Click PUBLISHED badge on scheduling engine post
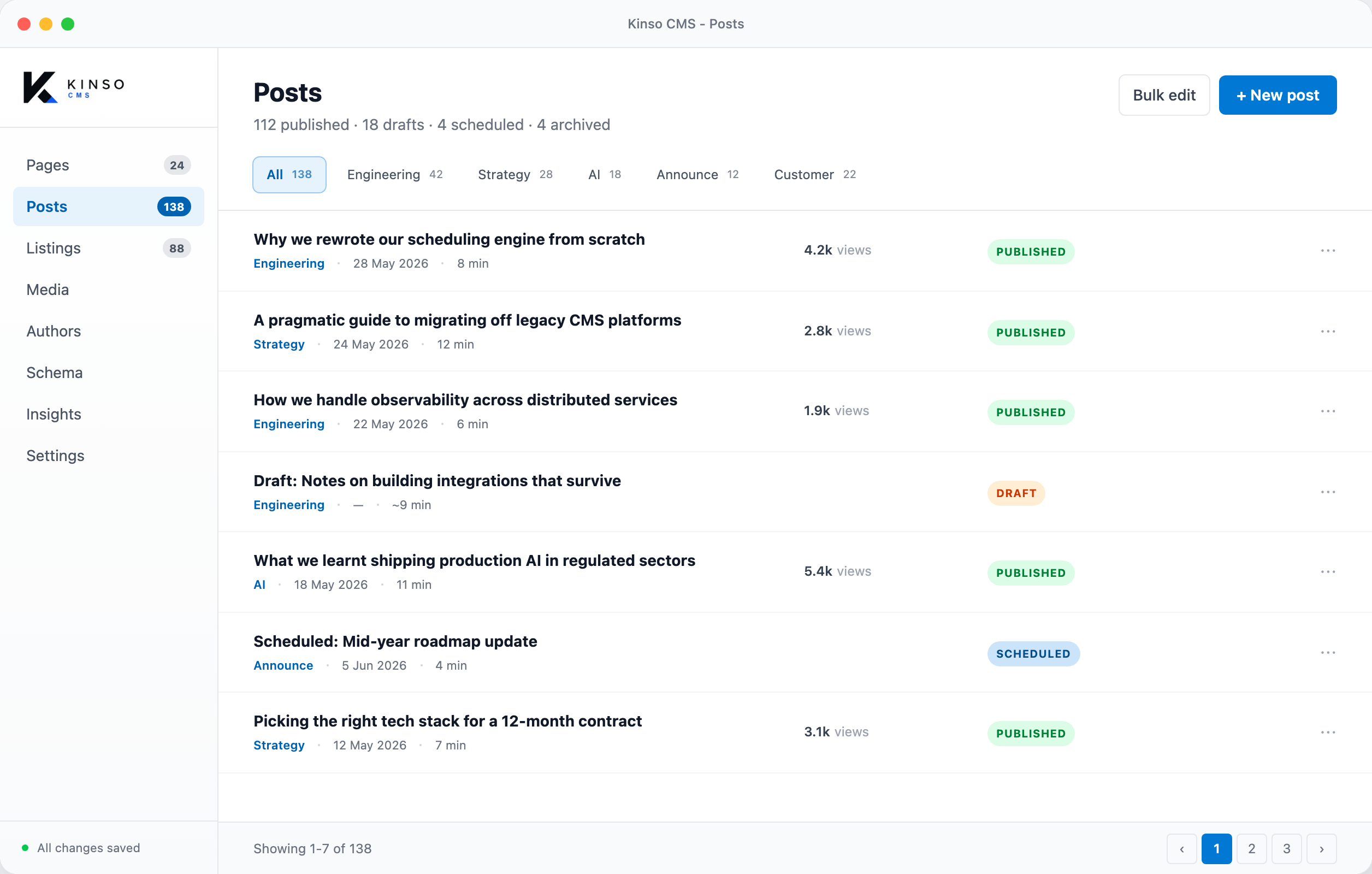This screenshot has height=874, width=1372. pos(1031,252)
